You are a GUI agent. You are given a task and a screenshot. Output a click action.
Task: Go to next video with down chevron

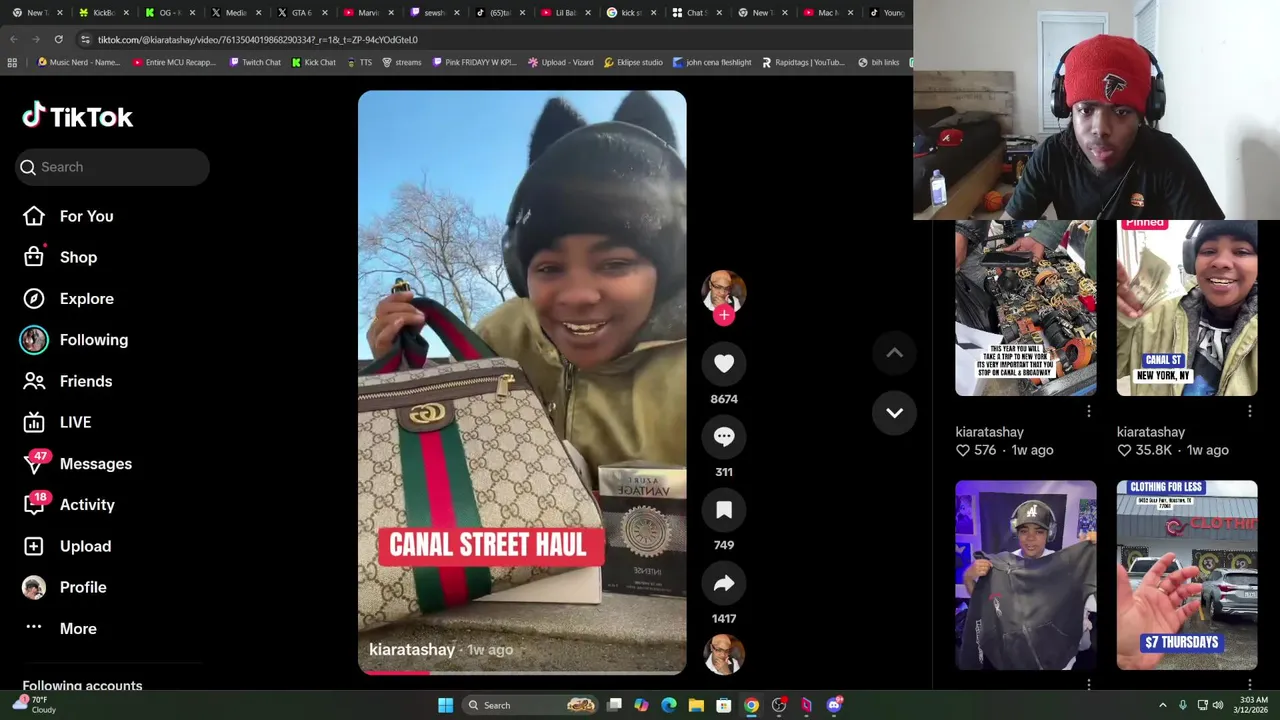tap(894, 413)
